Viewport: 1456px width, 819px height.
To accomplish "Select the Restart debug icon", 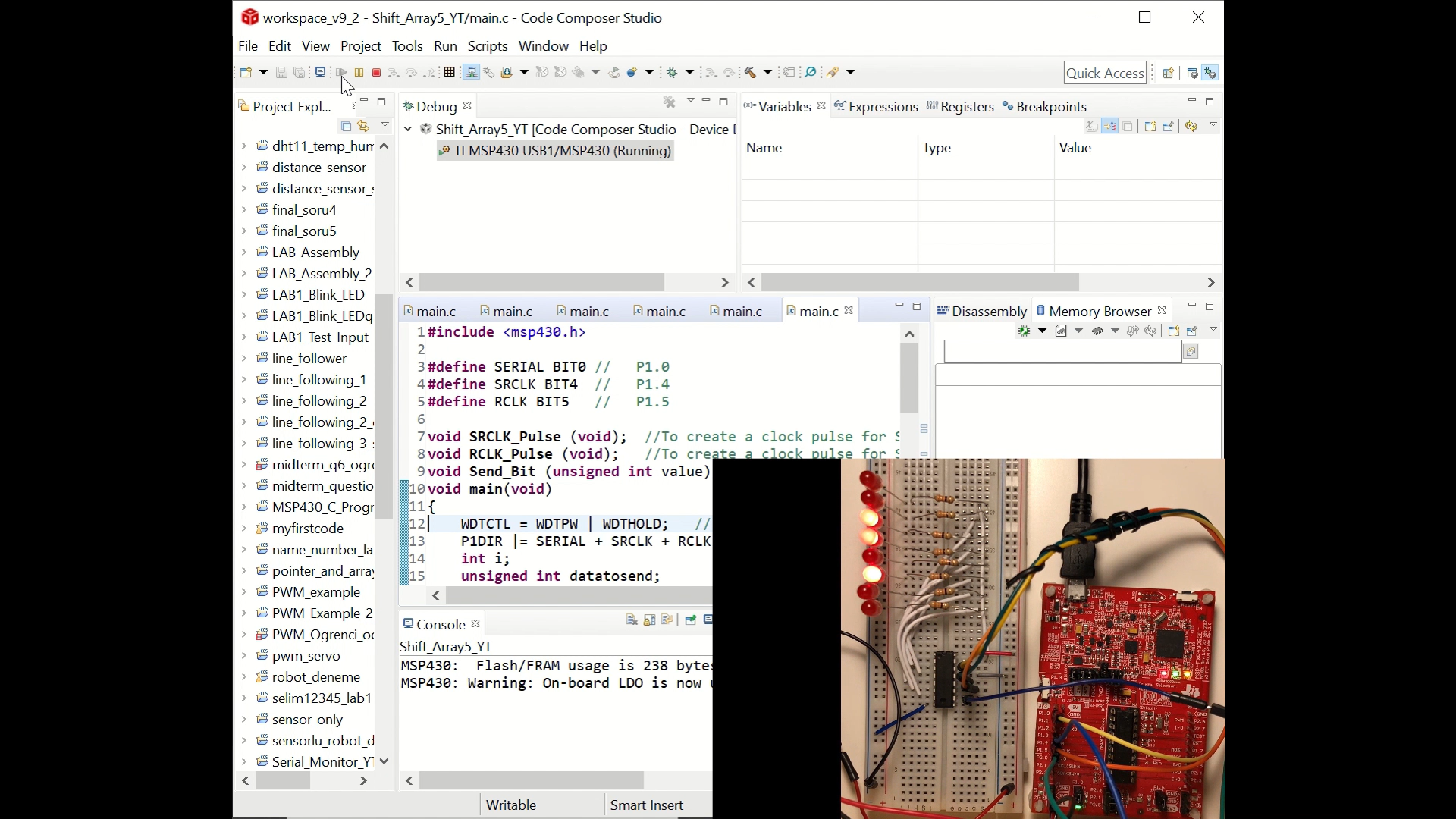I will click(x=614, y=72).
